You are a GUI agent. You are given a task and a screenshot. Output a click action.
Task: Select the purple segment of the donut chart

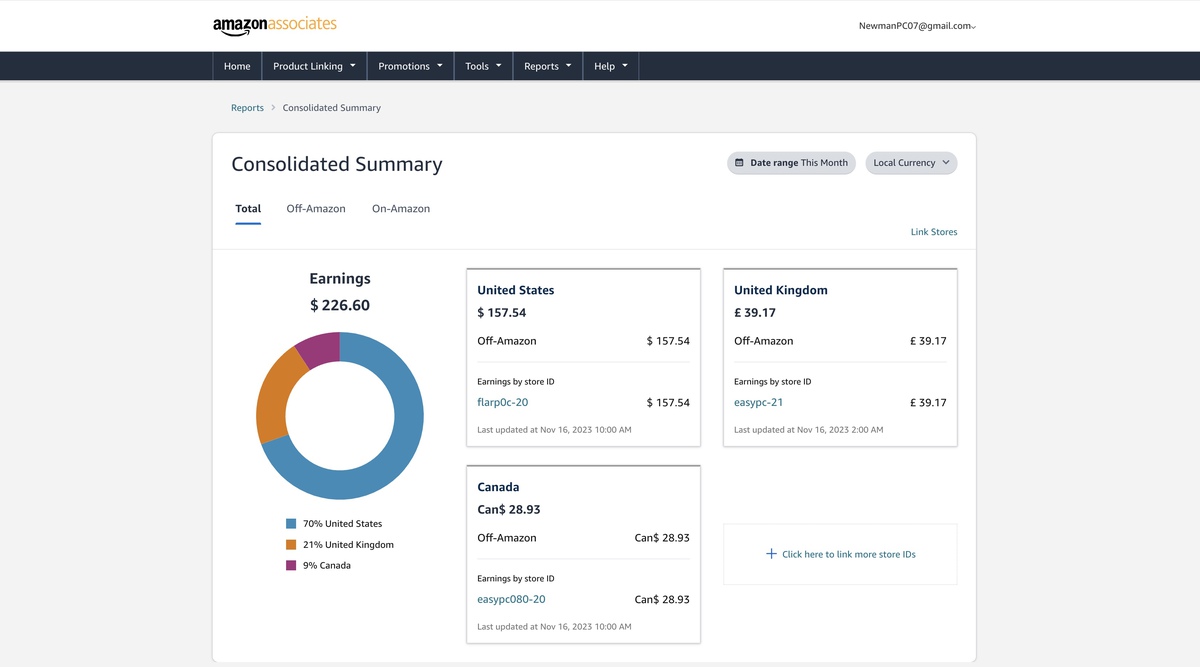(x=321, y=350)
